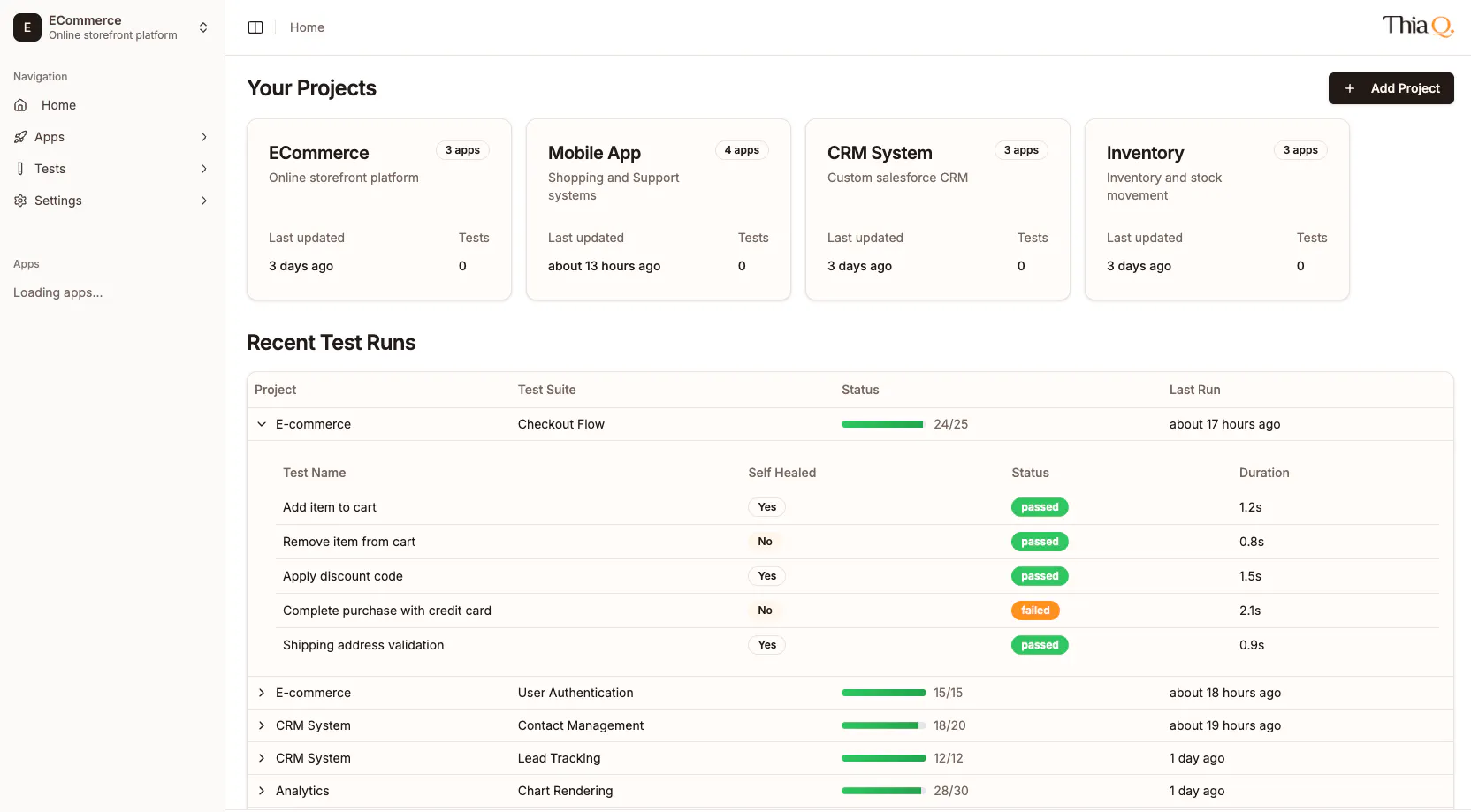Expand the Chart Rendering test run row
This screenshot has width=1471, height=812.
[x=262, y=791]
